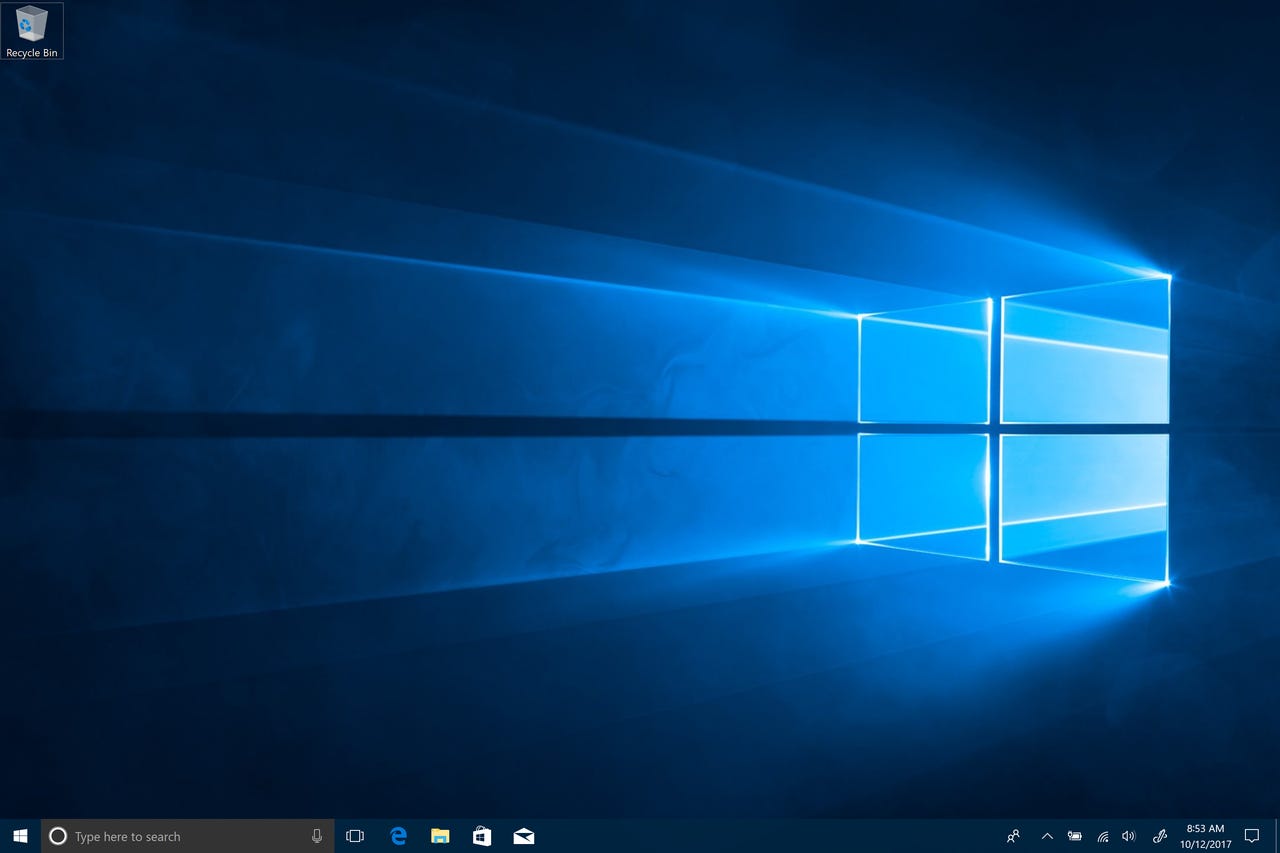Open Task View

(355, 836)
